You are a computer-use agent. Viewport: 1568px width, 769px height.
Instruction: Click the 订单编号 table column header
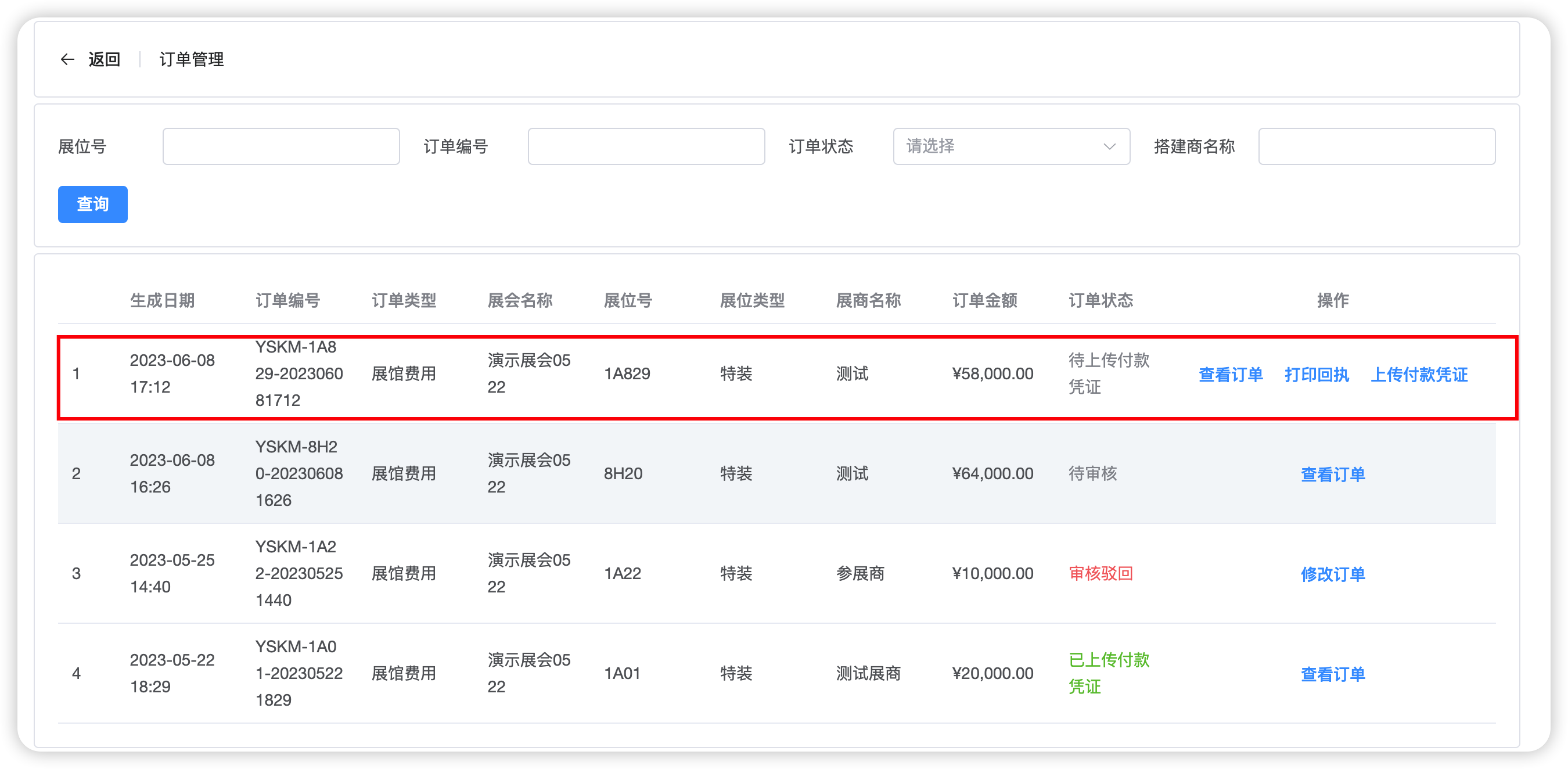tap(287, 300)
